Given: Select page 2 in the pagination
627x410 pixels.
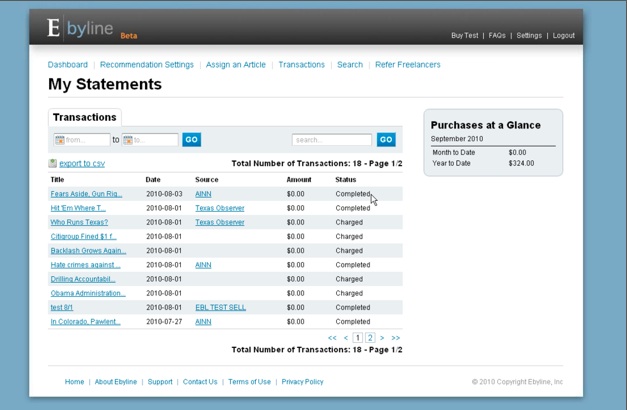Looking at the screenshot, I should tap(370, 338).
